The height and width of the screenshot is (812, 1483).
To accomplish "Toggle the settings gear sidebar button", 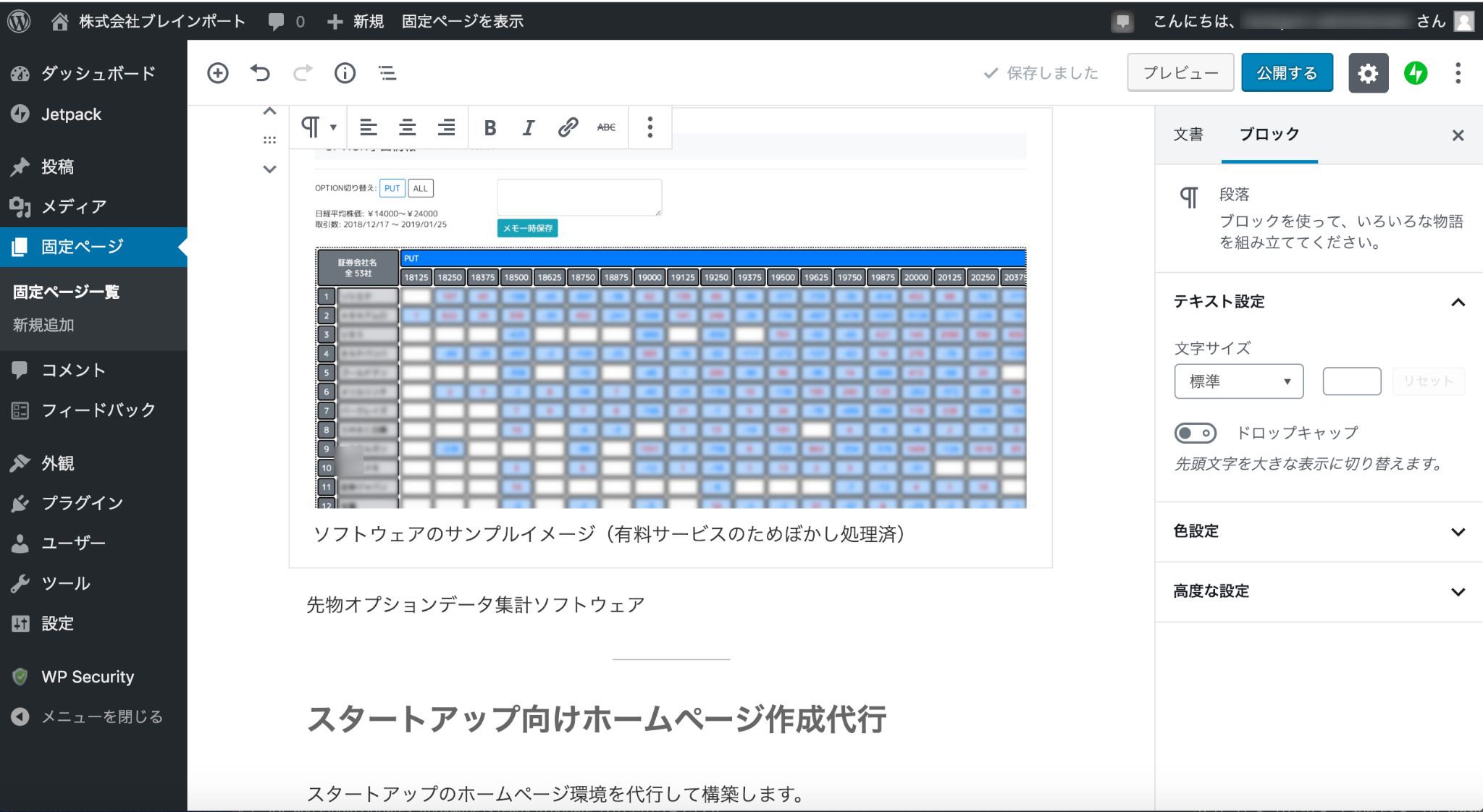I will tap(1368, 73).
